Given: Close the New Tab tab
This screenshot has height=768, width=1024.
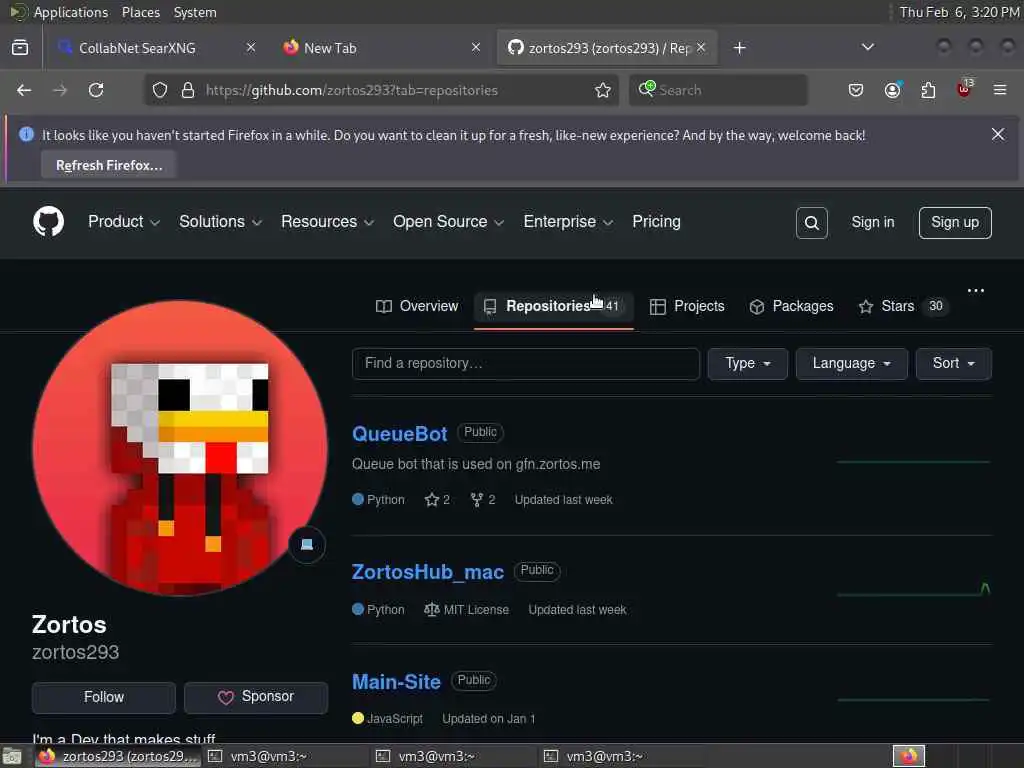Looking at the screenshot, I should [x=476, y=48].
